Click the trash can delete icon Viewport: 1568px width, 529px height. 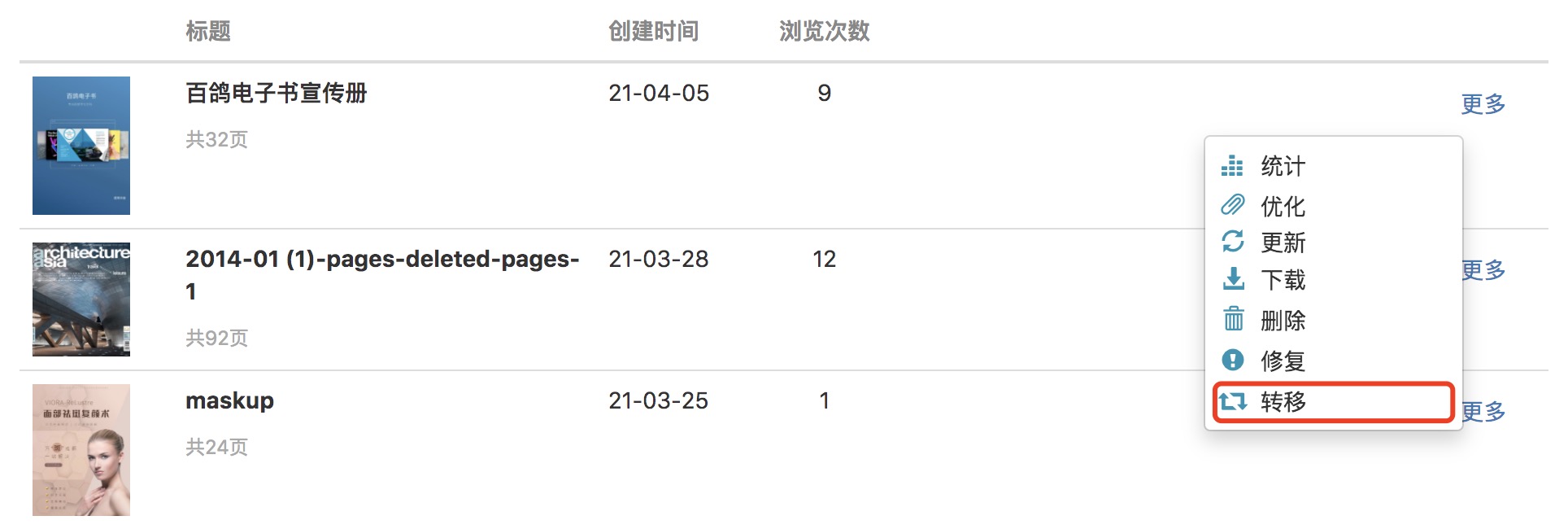[1233, 319]
